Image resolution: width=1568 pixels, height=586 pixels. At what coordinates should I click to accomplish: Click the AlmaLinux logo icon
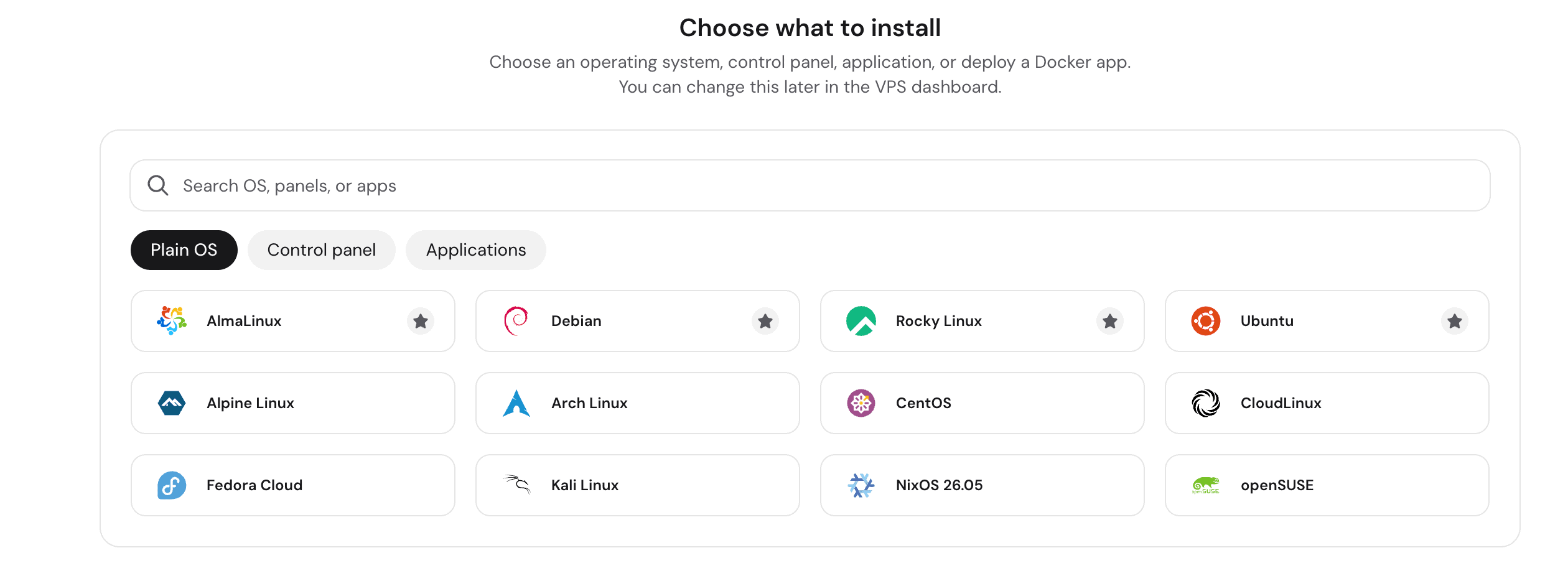[172, 321]
